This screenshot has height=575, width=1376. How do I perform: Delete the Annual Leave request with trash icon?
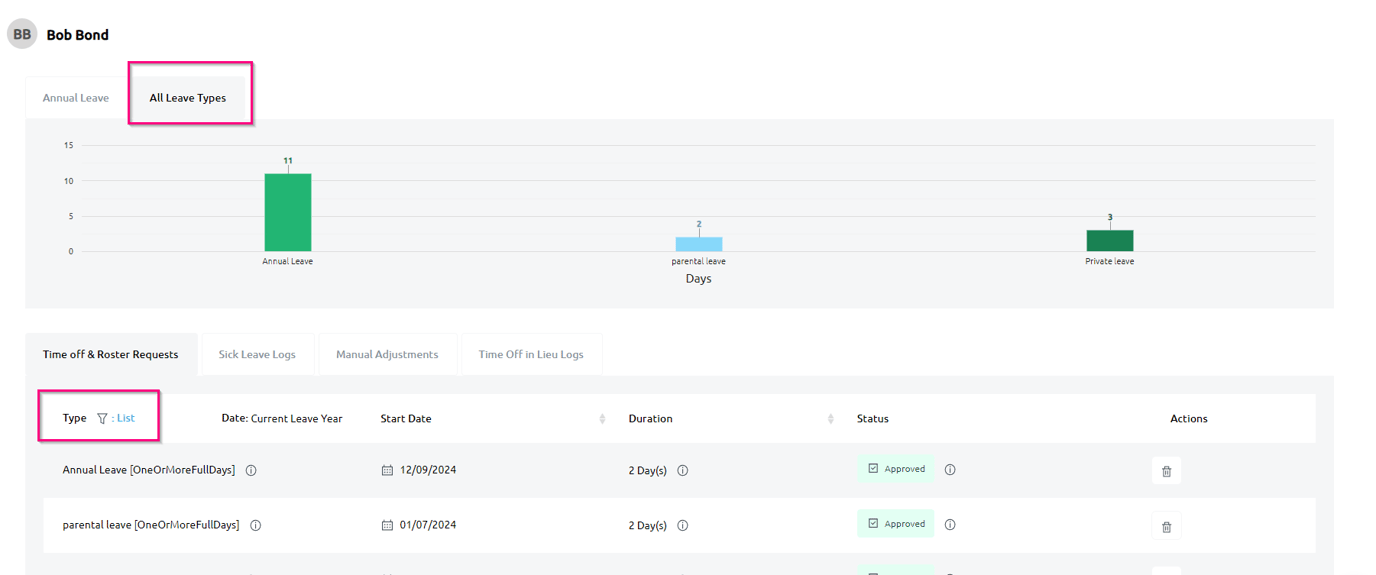pos(1166,471)
